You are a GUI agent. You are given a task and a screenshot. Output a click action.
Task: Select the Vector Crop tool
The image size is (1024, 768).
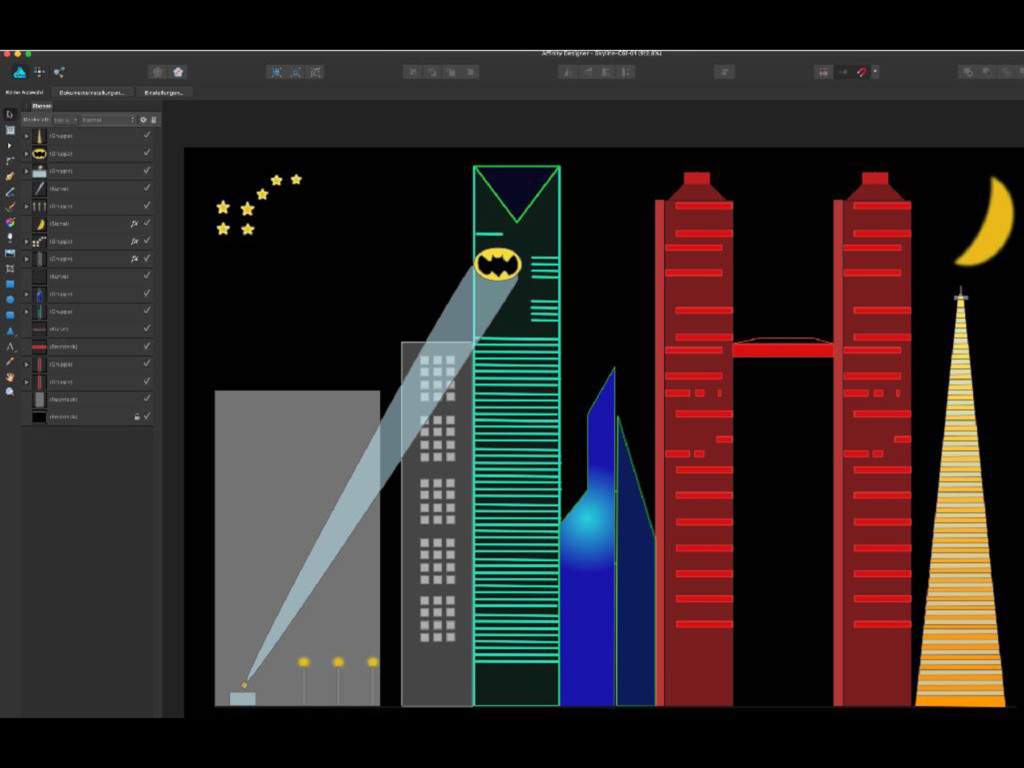10,268
